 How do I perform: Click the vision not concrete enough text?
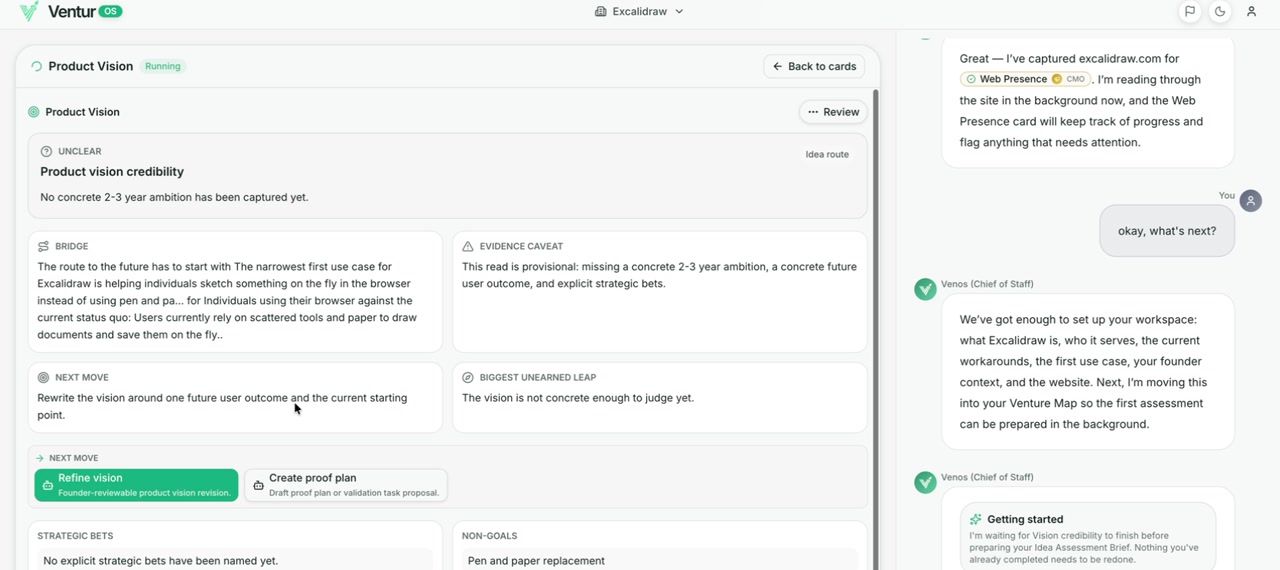tap(578, 398)
